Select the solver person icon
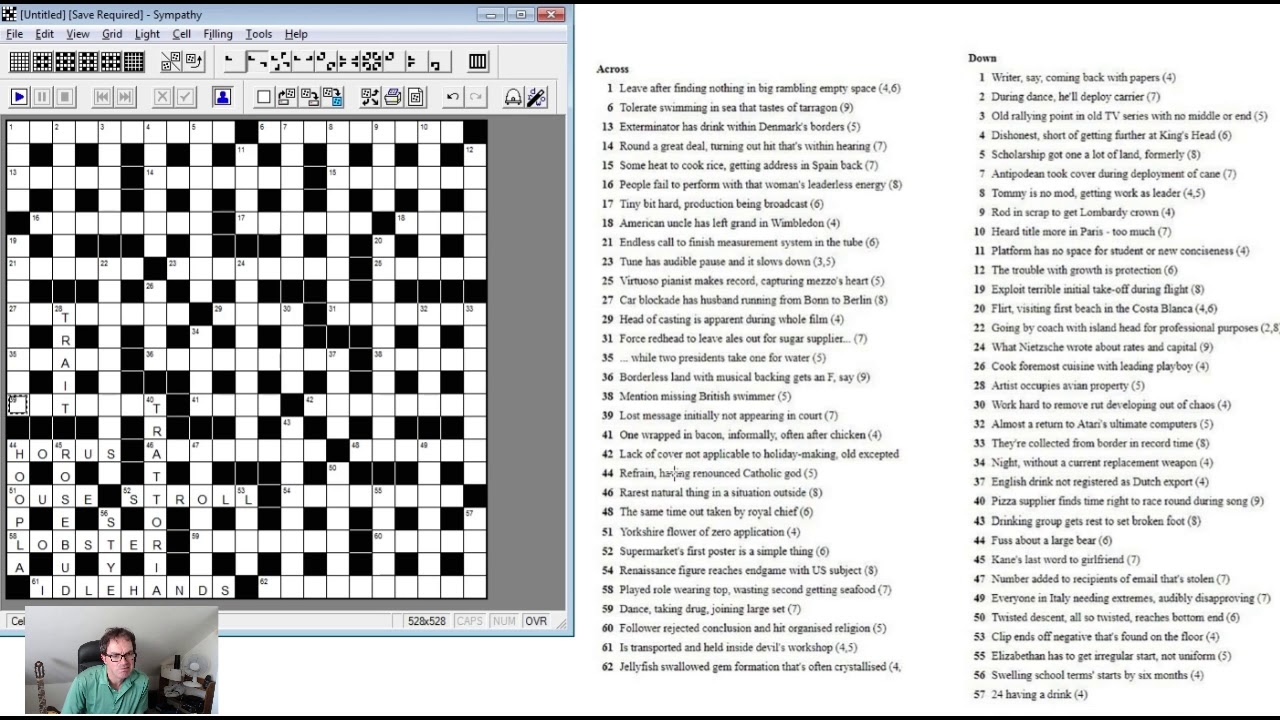 (222, 96)
